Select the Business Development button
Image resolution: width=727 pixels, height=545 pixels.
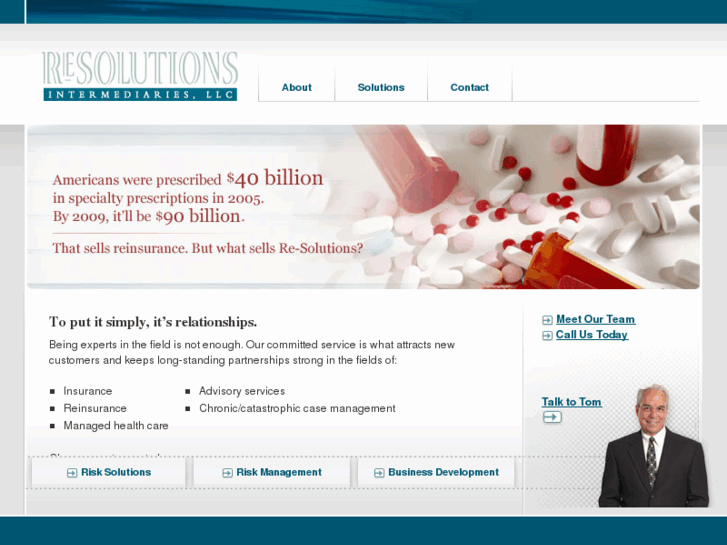pyautogui.click(x=436, y=472)
